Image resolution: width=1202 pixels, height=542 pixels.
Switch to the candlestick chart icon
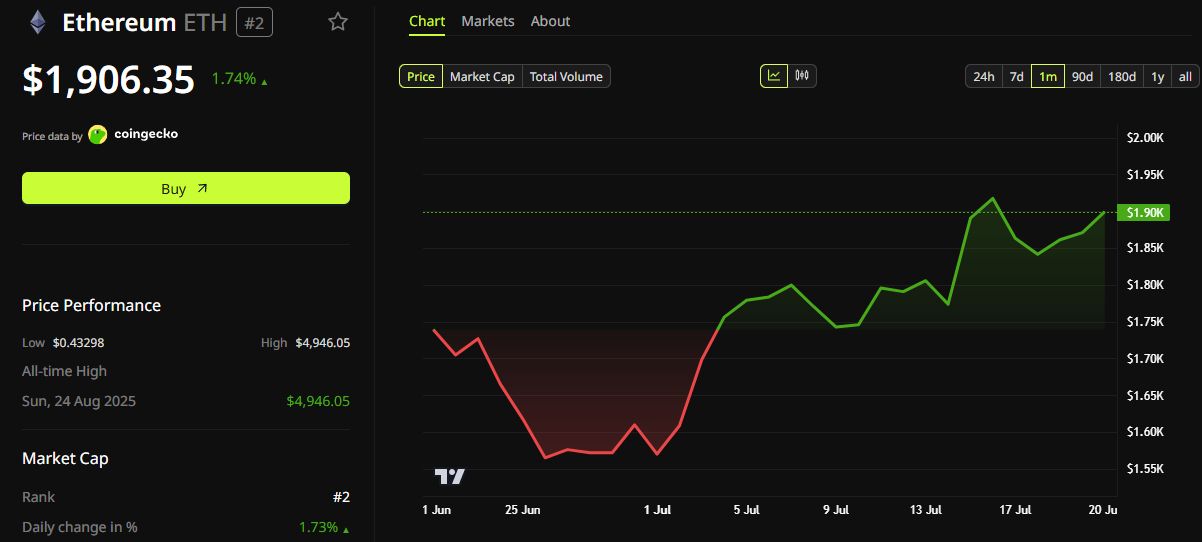coord(802,76)
